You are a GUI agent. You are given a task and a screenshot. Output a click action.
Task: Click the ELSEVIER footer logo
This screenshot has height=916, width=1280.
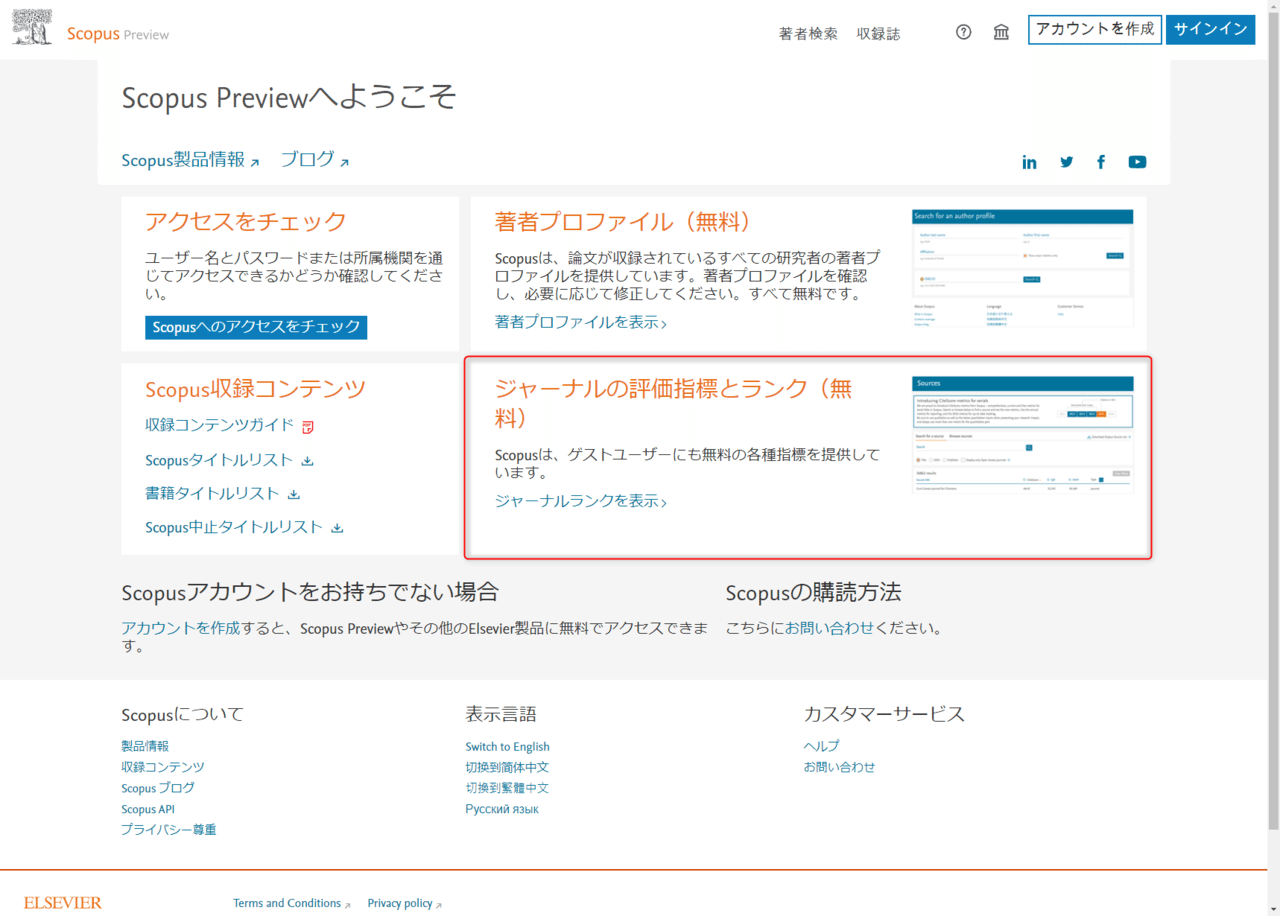point(63,903)
